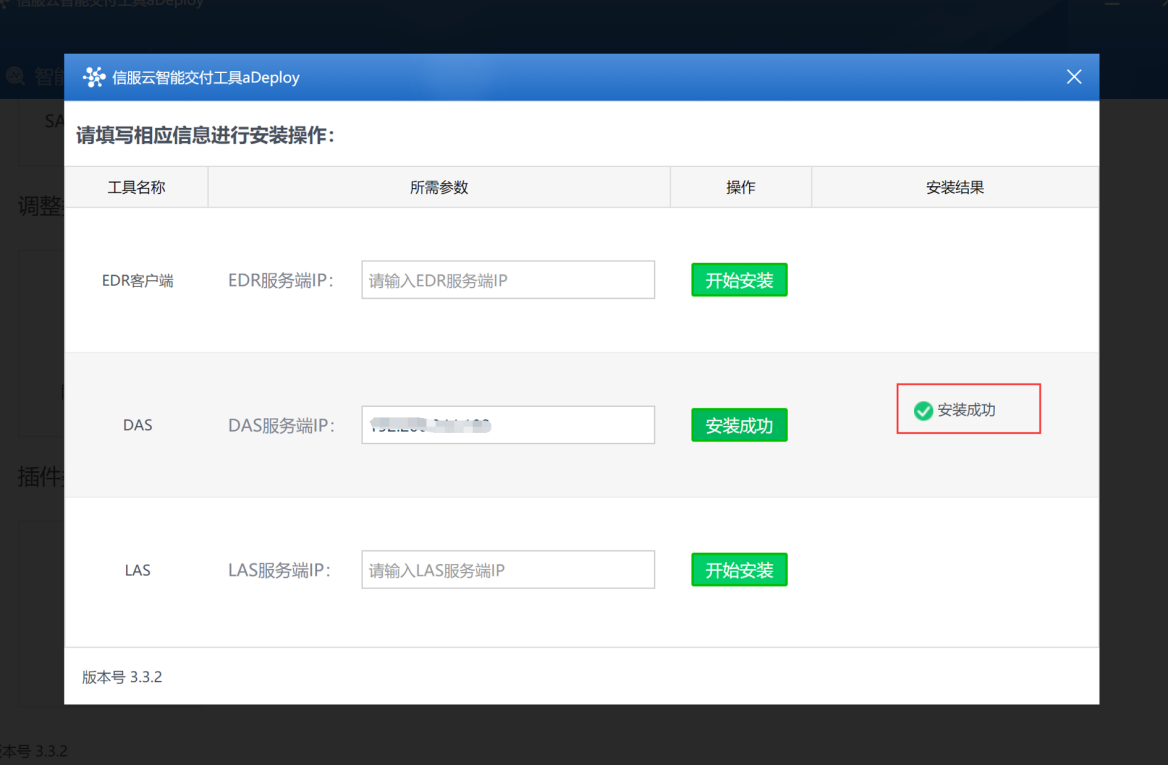This screenshot has width=1168, height=765.
Task: Click the EDR服务端IP: label
Action: (281, 280)
